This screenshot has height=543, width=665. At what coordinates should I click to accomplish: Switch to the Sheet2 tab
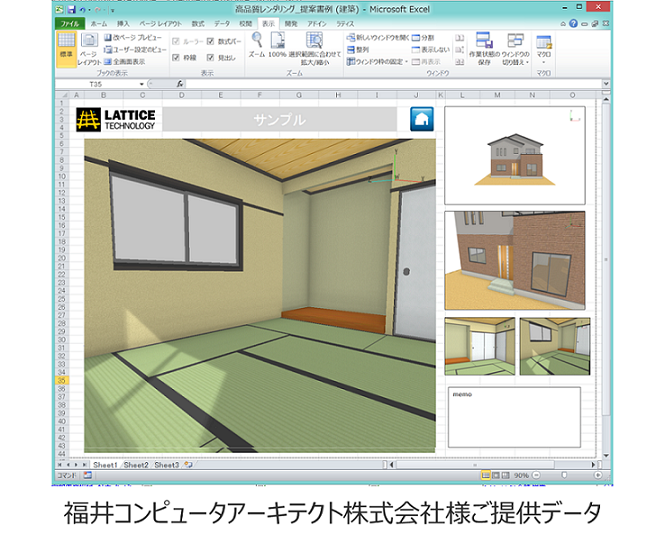(x=136, y=465)
